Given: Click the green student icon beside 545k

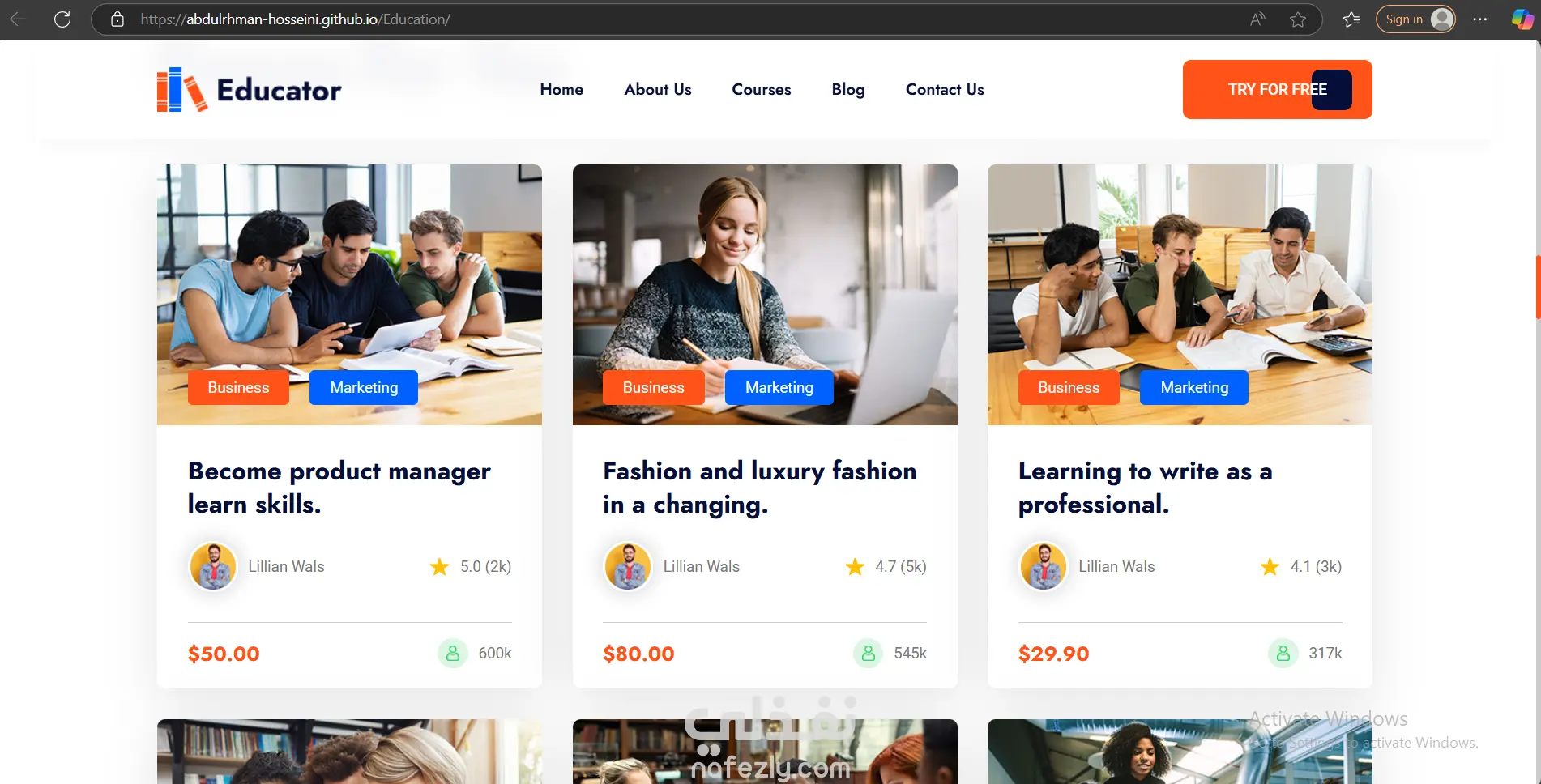Looking at the screenshot, I should pos(868,653).
